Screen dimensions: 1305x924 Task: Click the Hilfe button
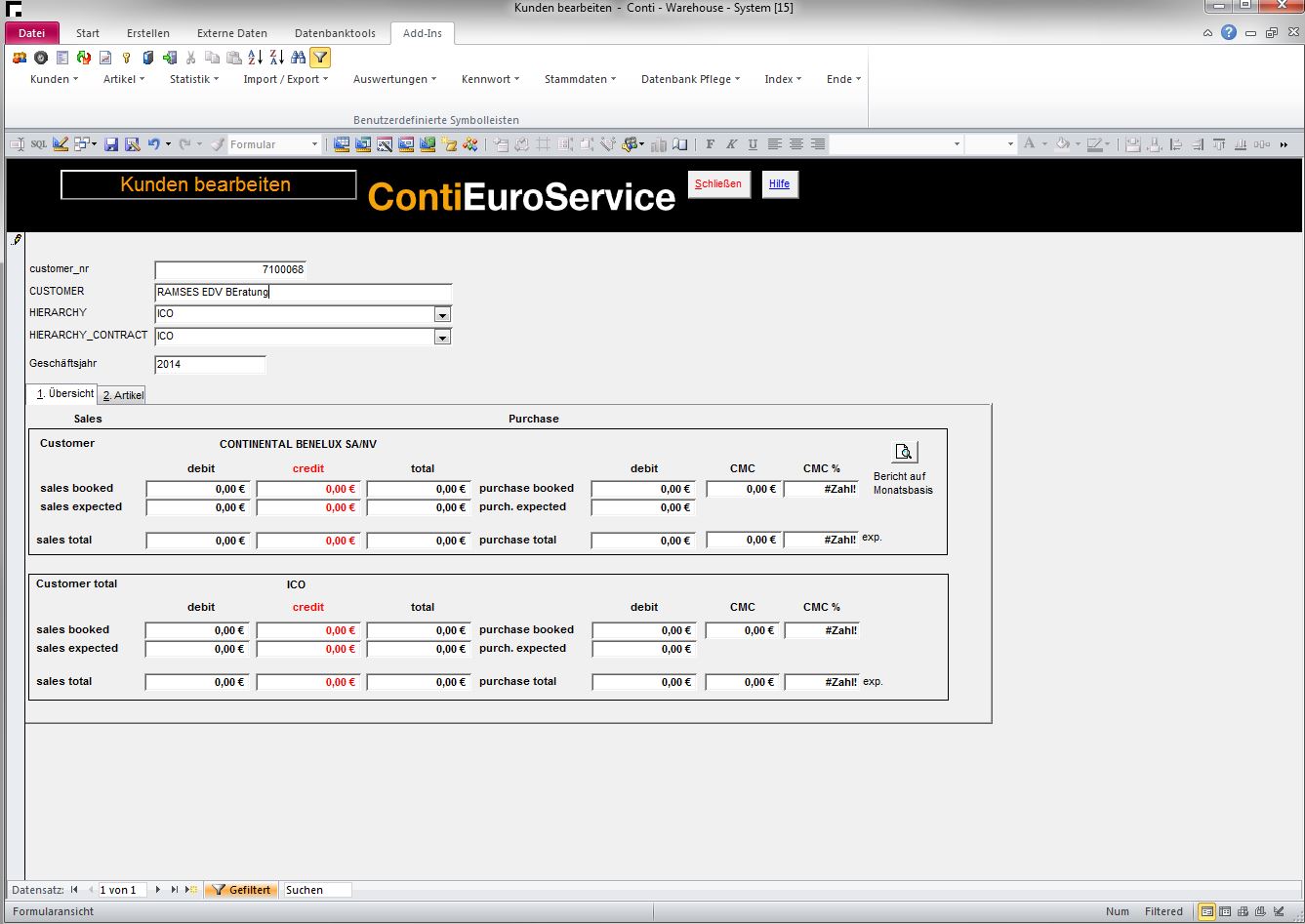click(x=779, y=183)
